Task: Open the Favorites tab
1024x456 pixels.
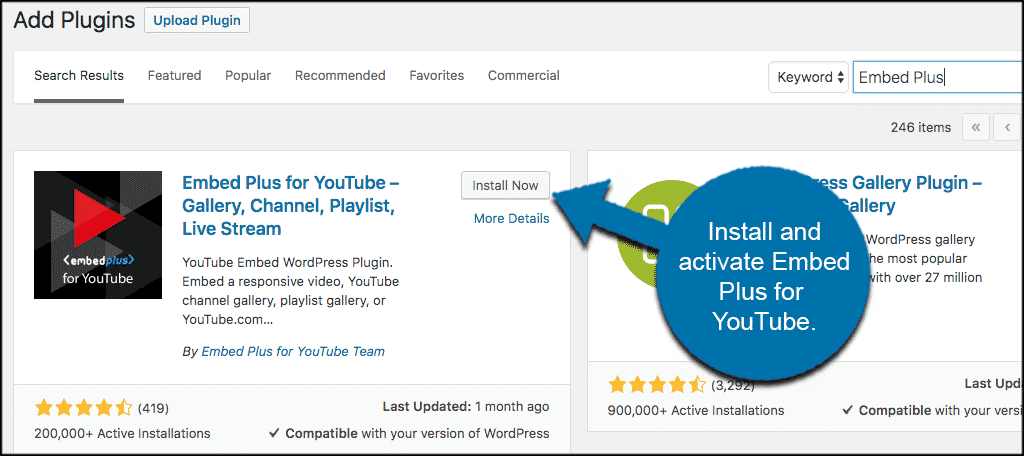Action: click(437, 76)
